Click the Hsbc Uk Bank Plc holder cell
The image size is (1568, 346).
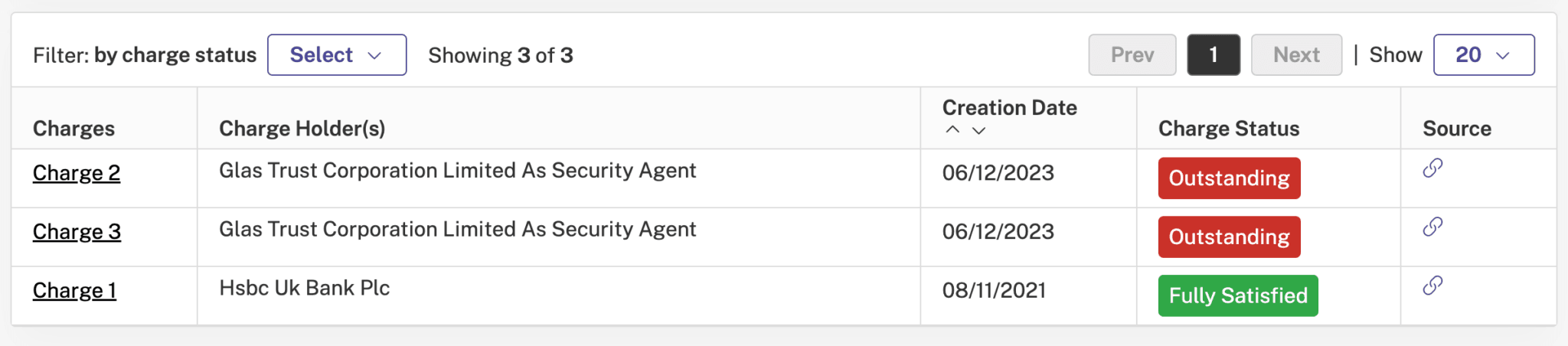[x=559, y=295]
